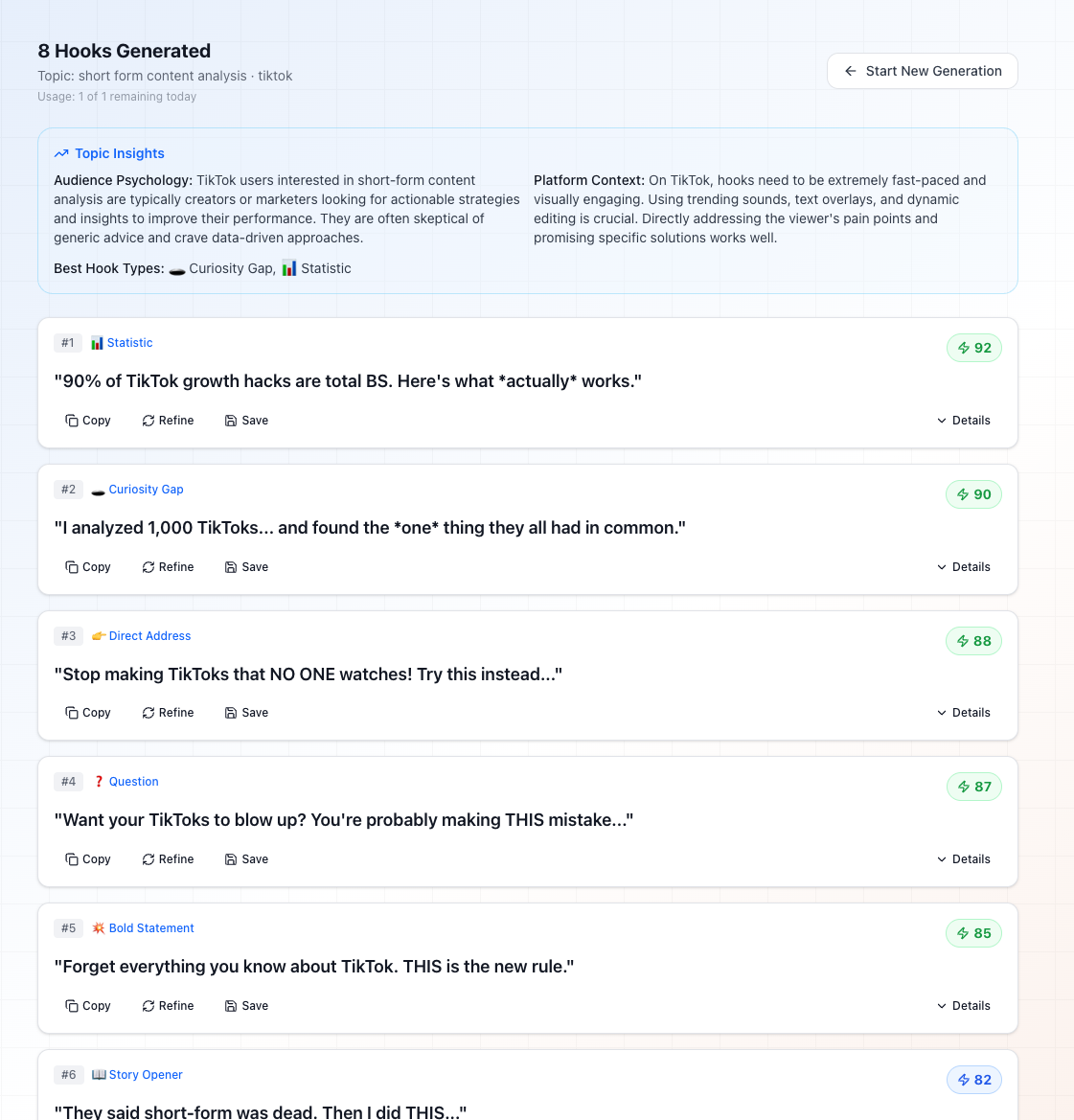Viewport: 1074px width, 1120px height.
Task: Click the score 82 badge on hook #6
Action: click(x=974, y=1080)
